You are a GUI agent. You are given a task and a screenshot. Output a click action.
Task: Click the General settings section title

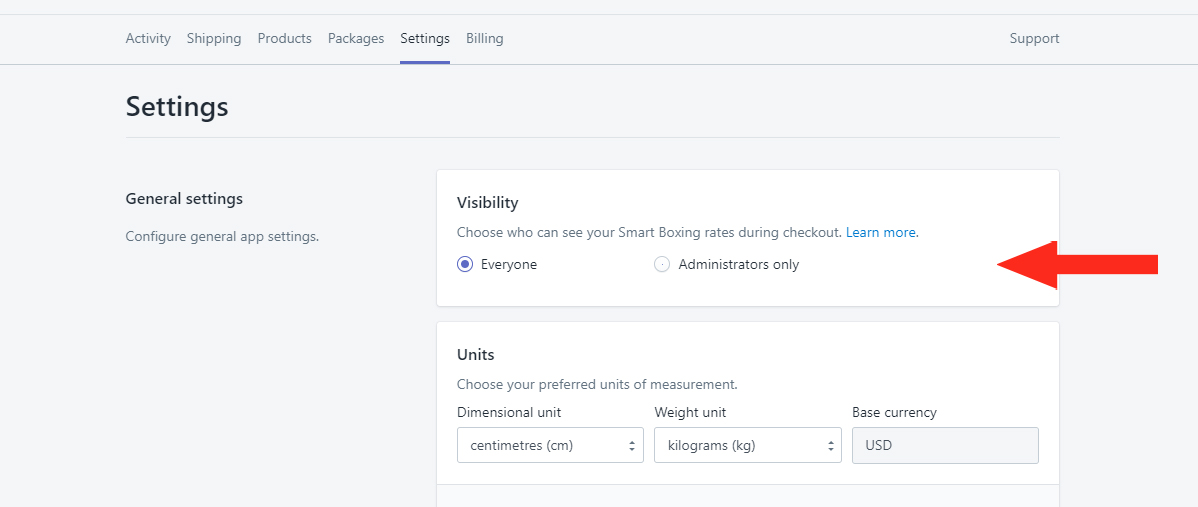pyautogui.click(x=184, y=199)
